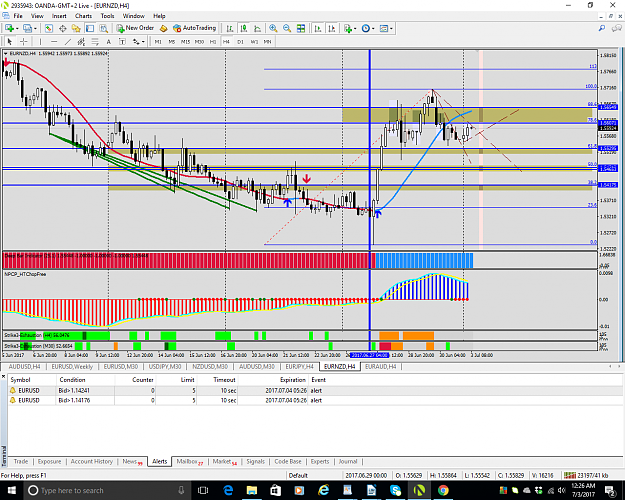Image resolution: width=625 pixels, height=500 pixels.
Task: Open the Insert menu
Action: [59, 16]
